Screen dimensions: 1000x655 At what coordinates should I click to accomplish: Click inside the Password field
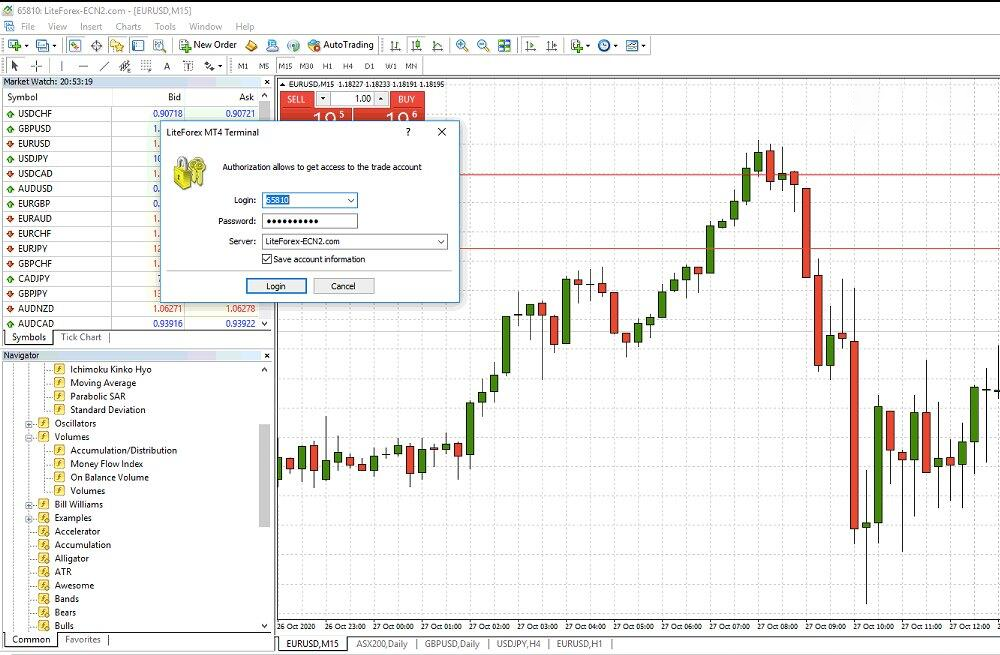coord(310,220)
